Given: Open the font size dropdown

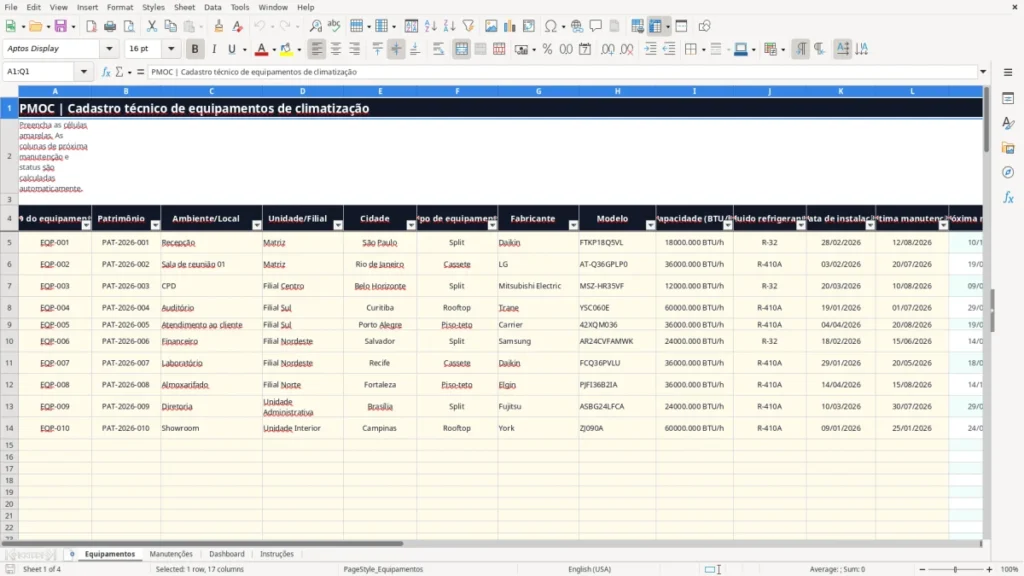Looking at the screenshot, I should click(171, 48).
